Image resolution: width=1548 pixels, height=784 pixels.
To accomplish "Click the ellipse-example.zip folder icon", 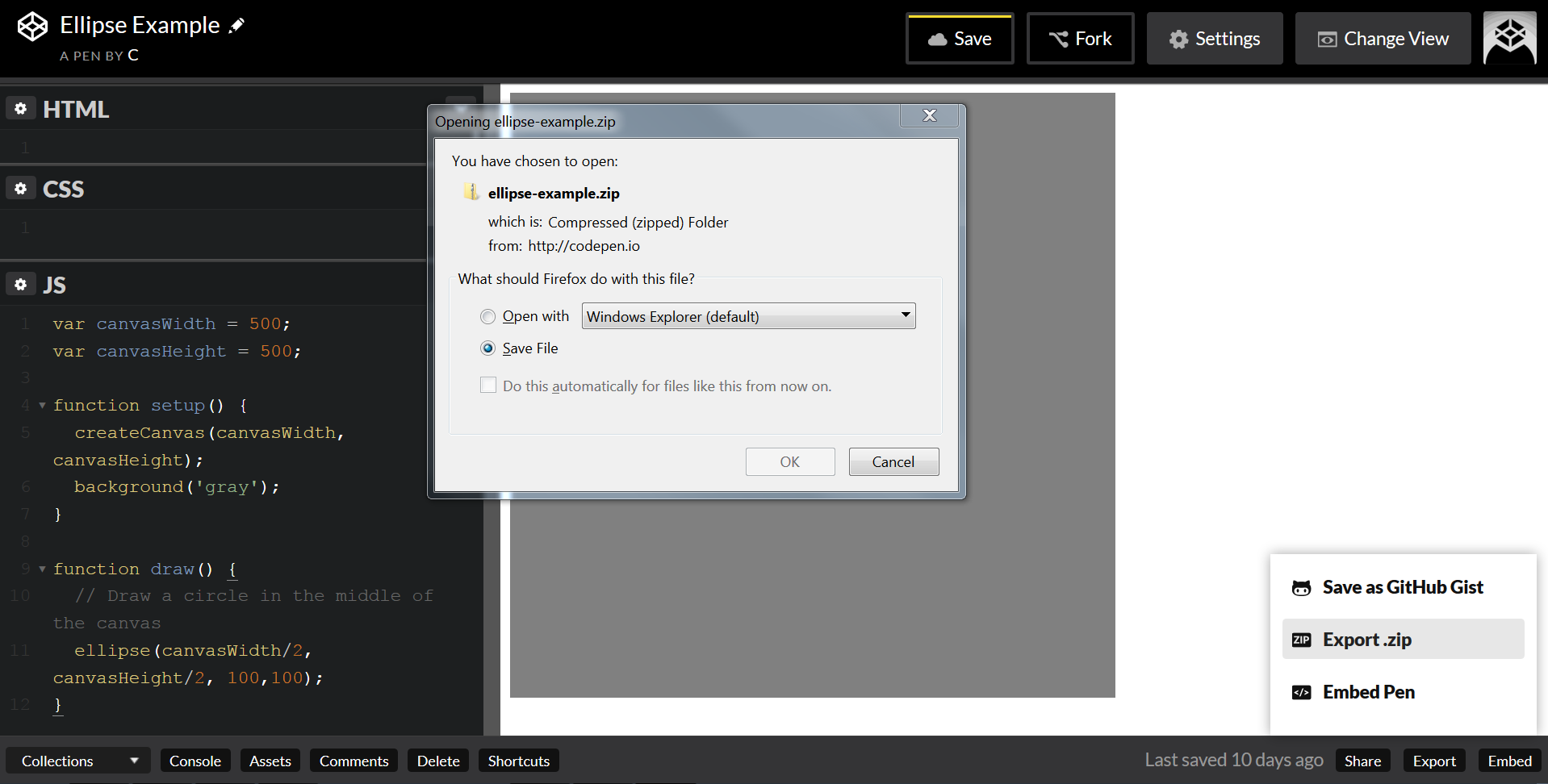I will pos(471,192).
